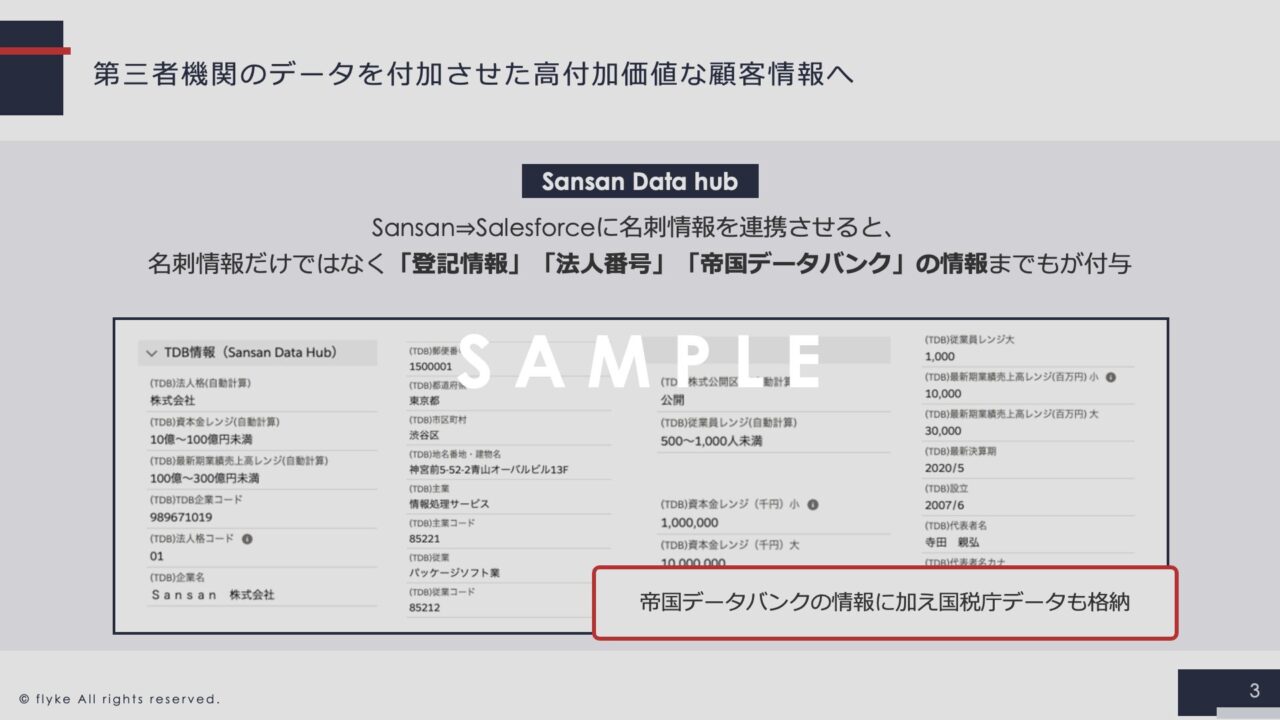1280x720 pixels.
Task: Click info icon beside (TDB)法人格コード
Action: [247, 538]
